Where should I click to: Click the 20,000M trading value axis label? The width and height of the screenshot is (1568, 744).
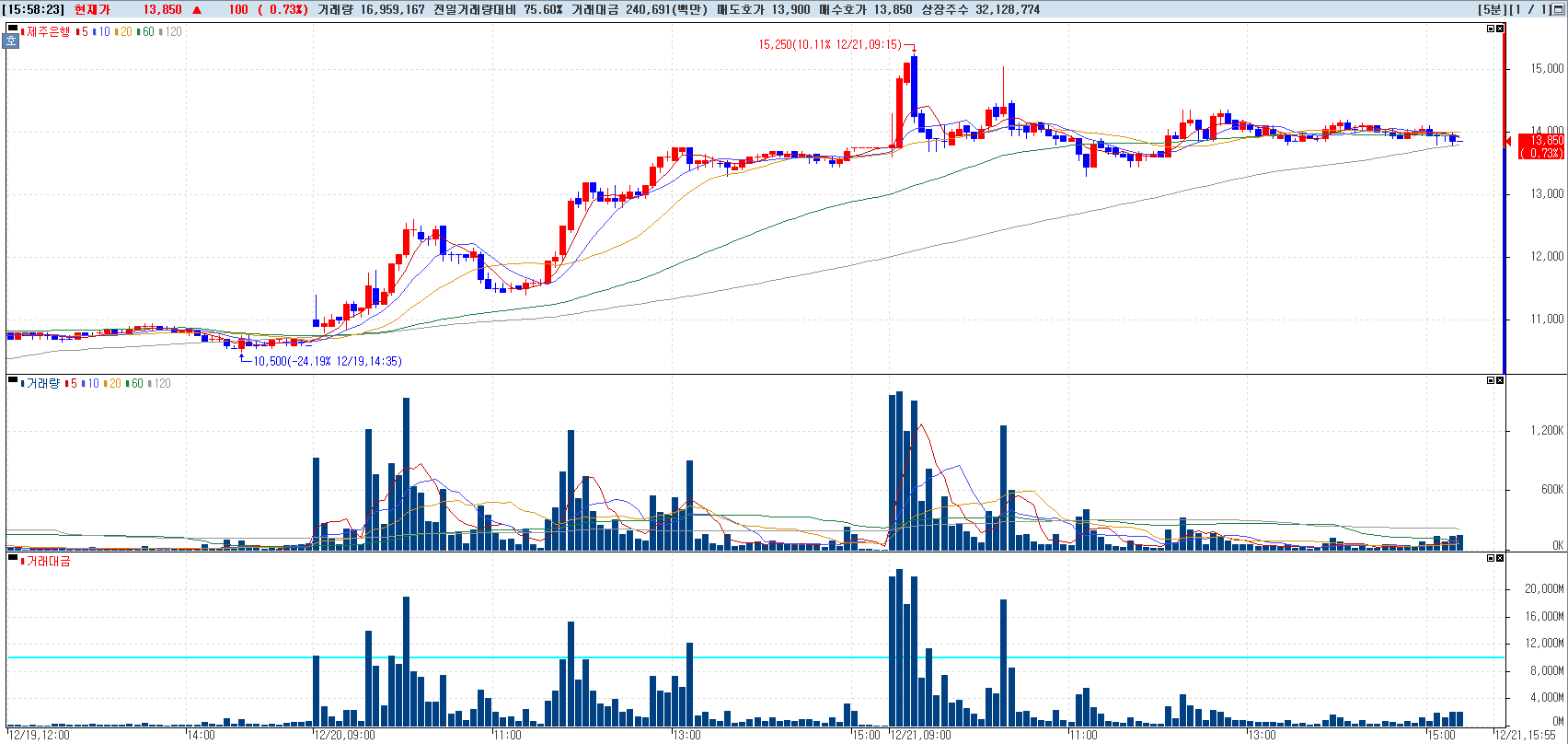pos(1544,588)
